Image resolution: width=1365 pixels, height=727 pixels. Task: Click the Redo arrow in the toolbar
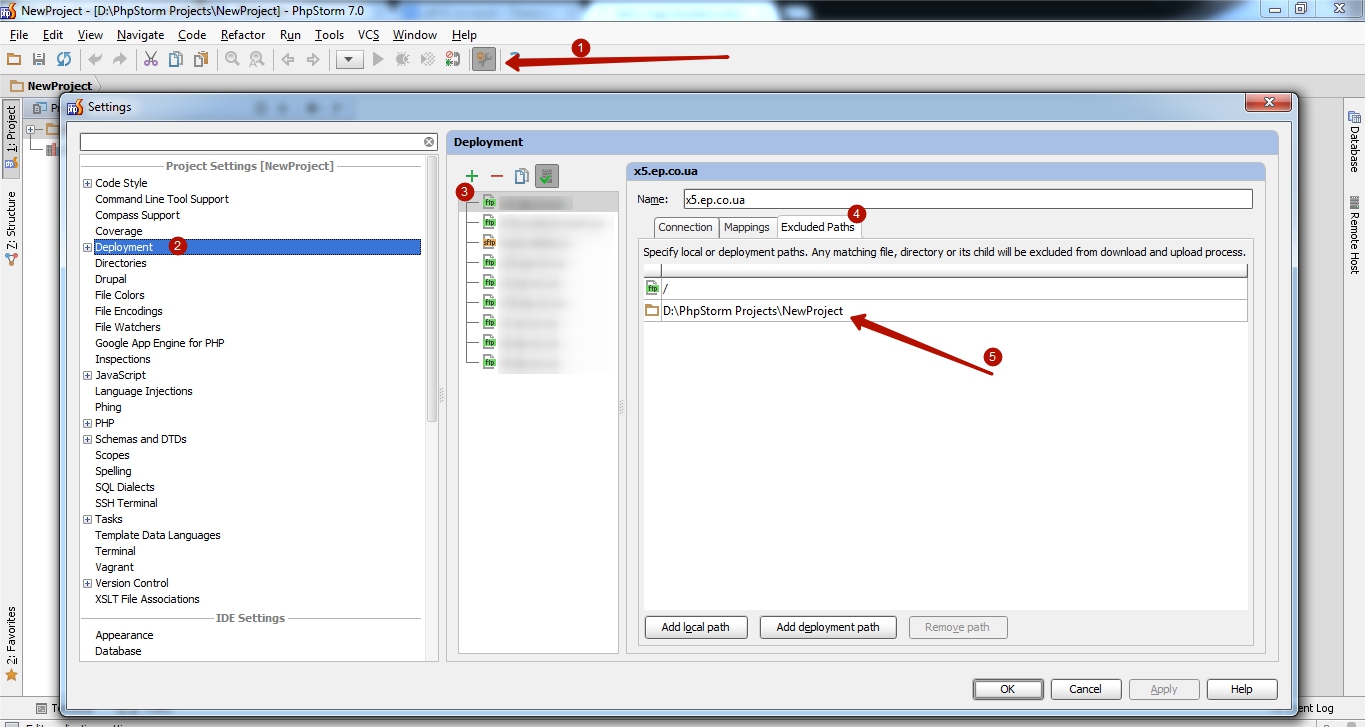[x=120, y=59]
